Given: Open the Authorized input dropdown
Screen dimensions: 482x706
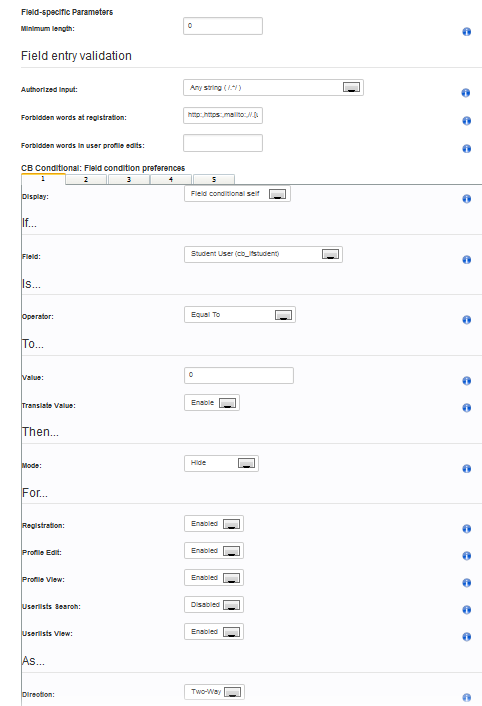Looking at the screenshot, I should pos(273,87).
